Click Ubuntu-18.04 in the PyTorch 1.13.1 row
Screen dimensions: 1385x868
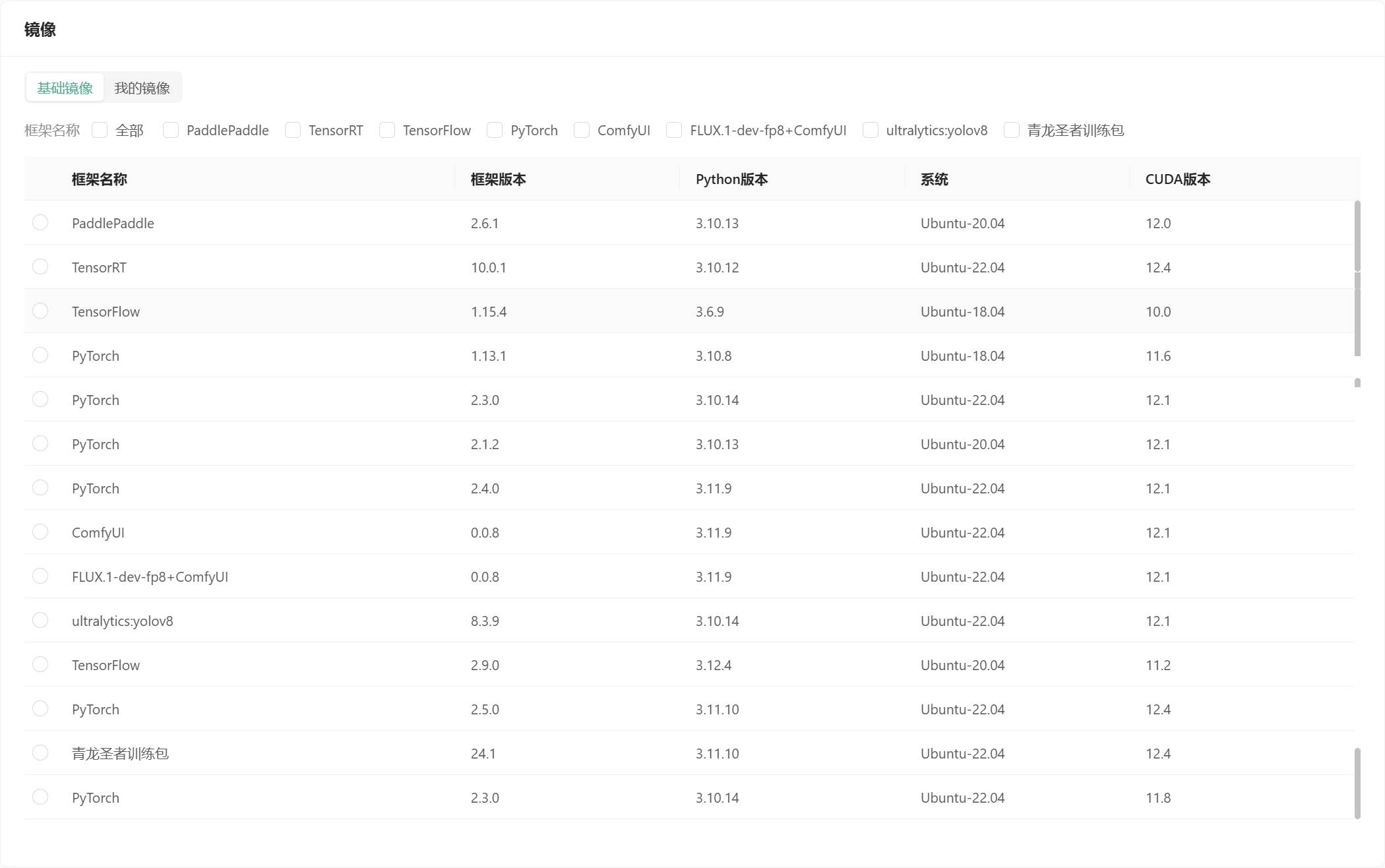[x=962, y=356]
